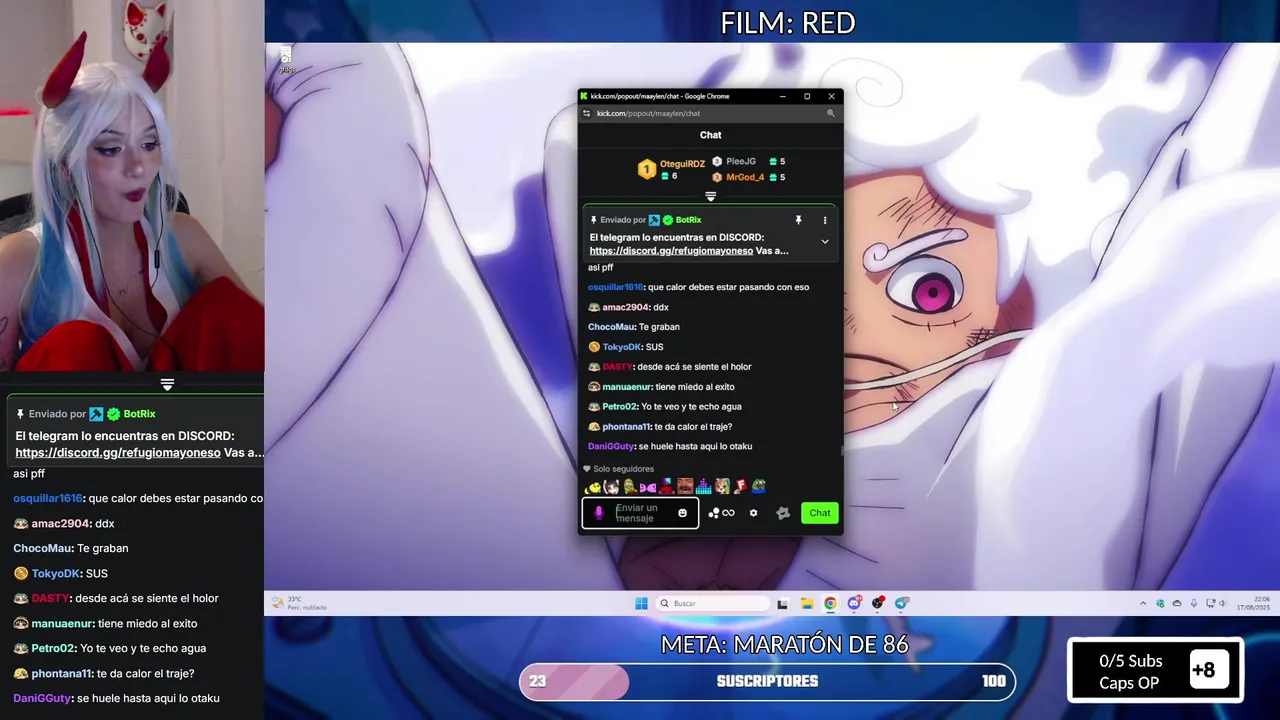Click overlay collapse arrow above BotRix
1280x720 pixels.
coord(167,384)
